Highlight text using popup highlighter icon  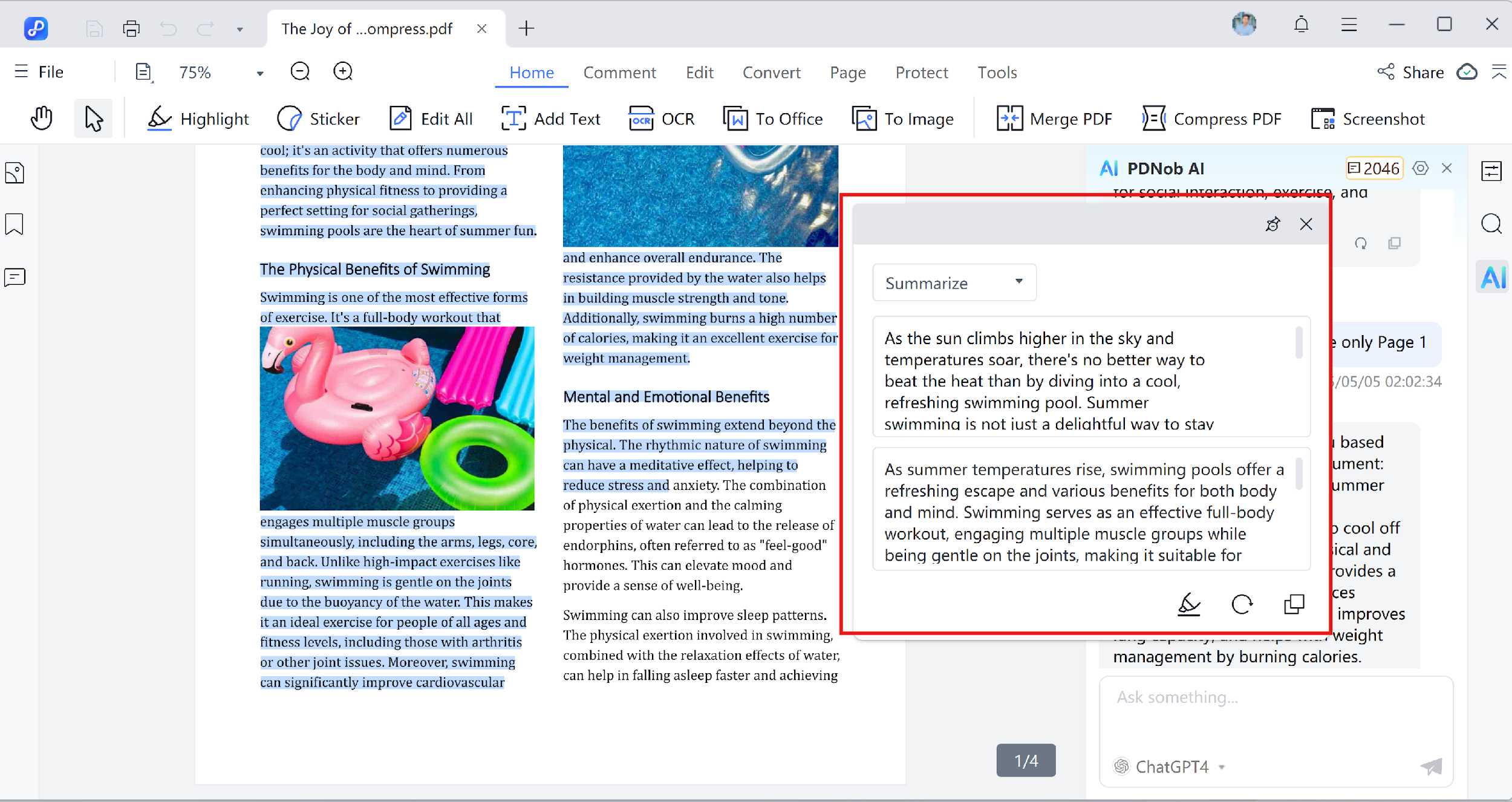[x=1188, y=604]
